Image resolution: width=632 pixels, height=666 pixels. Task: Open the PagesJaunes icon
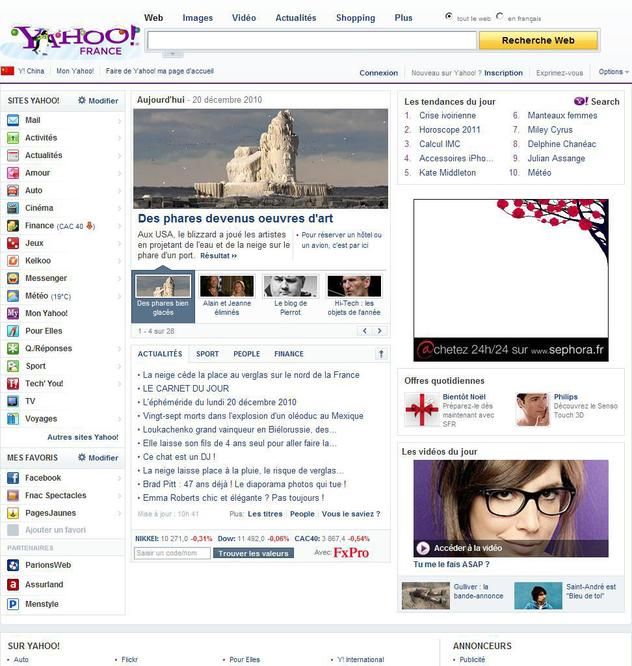coord(13,513)
